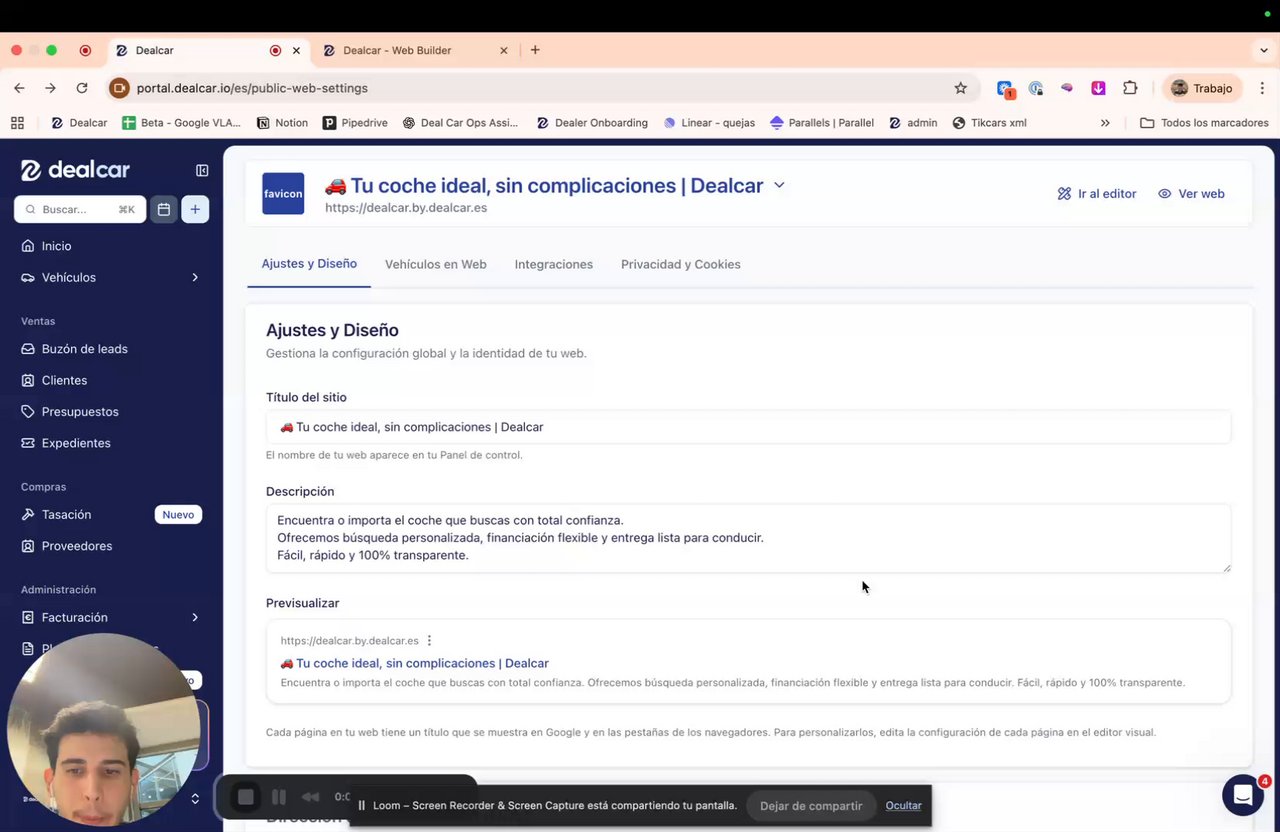This screenshot has width=1280, height=832.
Task: Click the Clientes contact icon
Action: click(x=28, y=380)
